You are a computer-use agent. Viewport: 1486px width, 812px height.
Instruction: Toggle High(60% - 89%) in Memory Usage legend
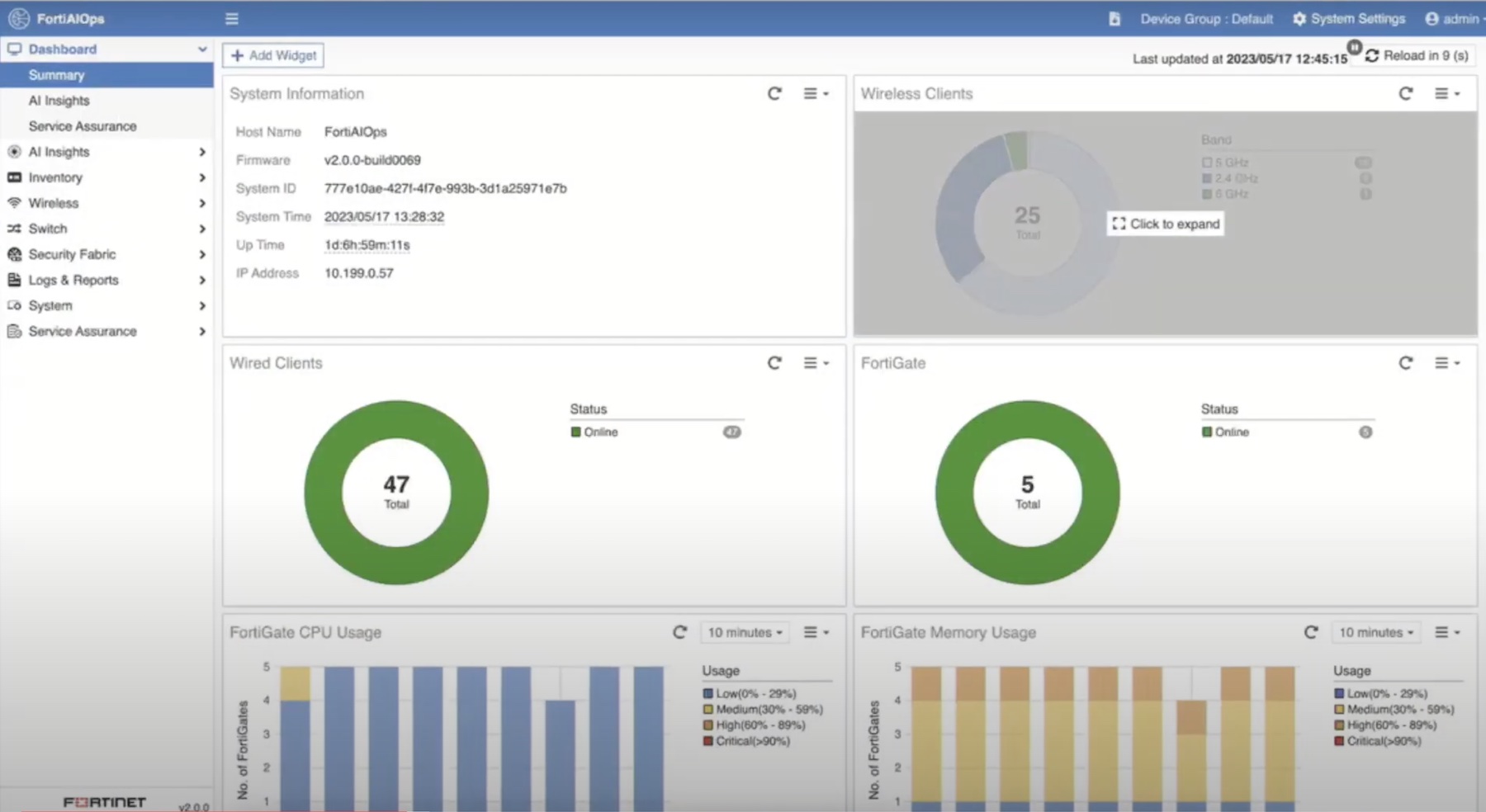coord(1385,725)
